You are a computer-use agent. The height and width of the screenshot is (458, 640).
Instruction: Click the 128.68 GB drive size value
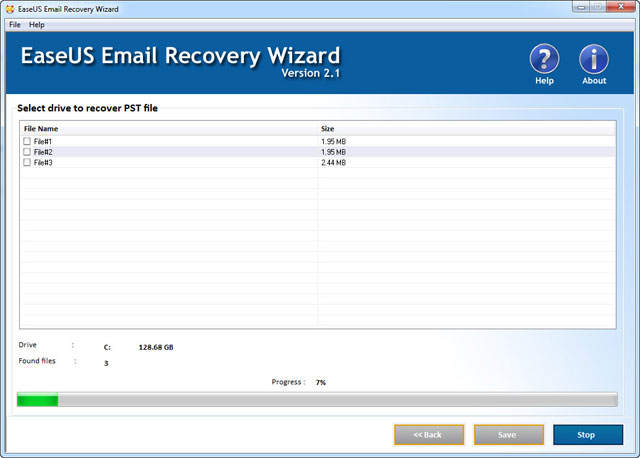point(156,347)
